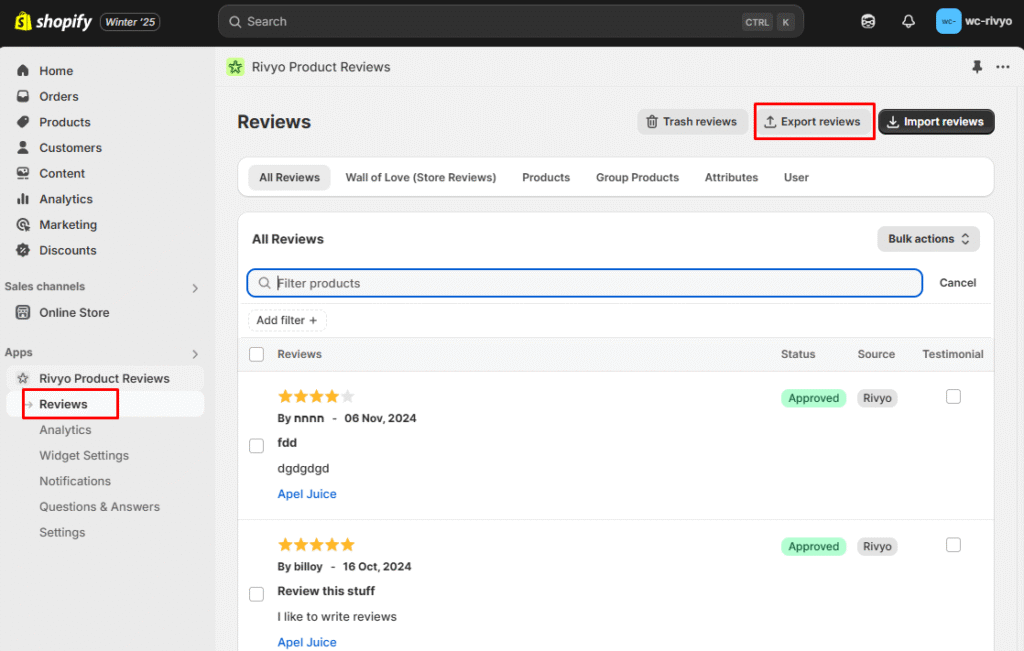Check the Testimonial box for nnnn's review
The width and height of the screenshot is (1024, 651).
tap(953, 397)
